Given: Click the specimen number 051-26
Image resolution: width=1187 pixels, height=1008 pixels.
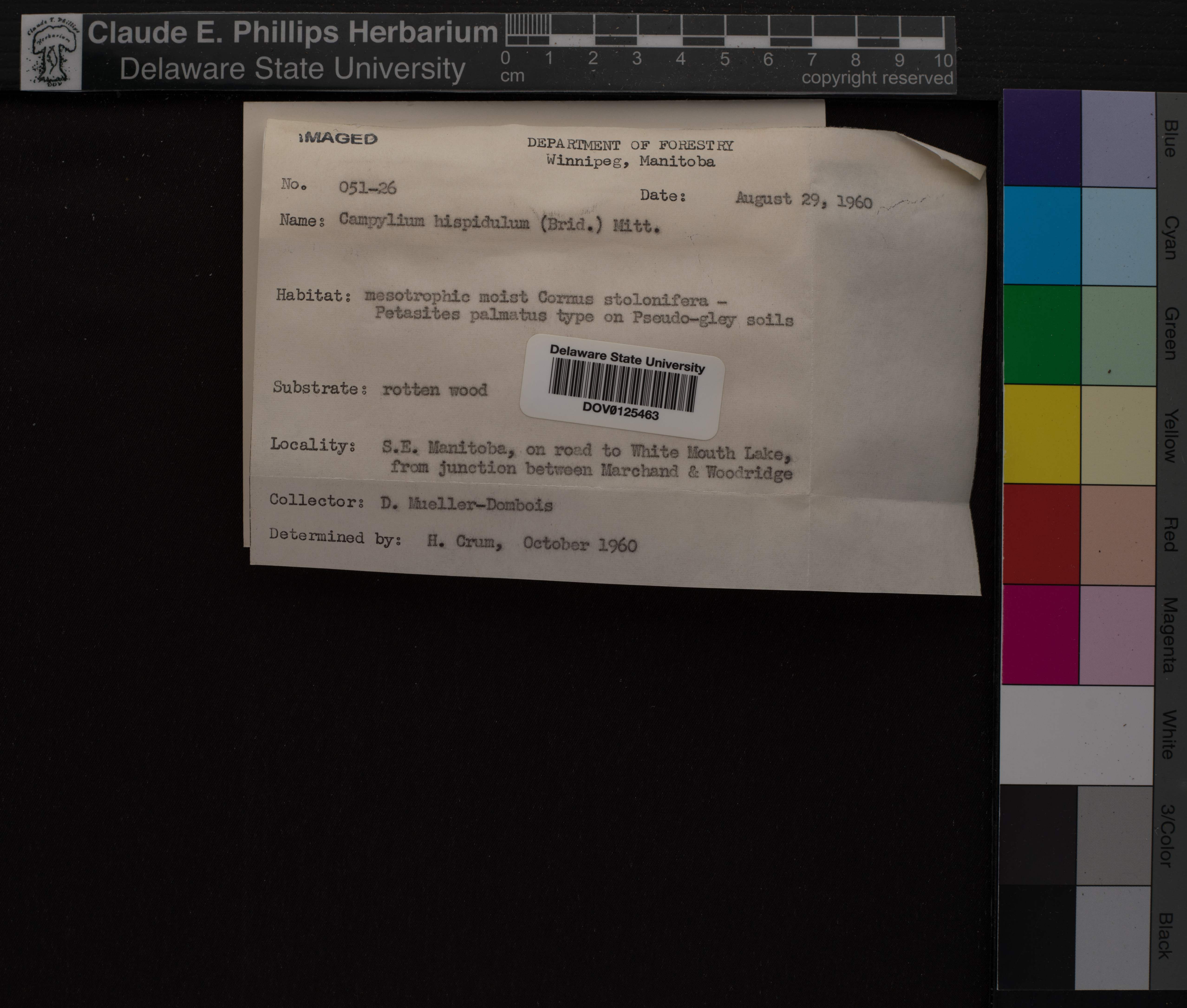Looking at the screenshot, I should click(368, 188).
